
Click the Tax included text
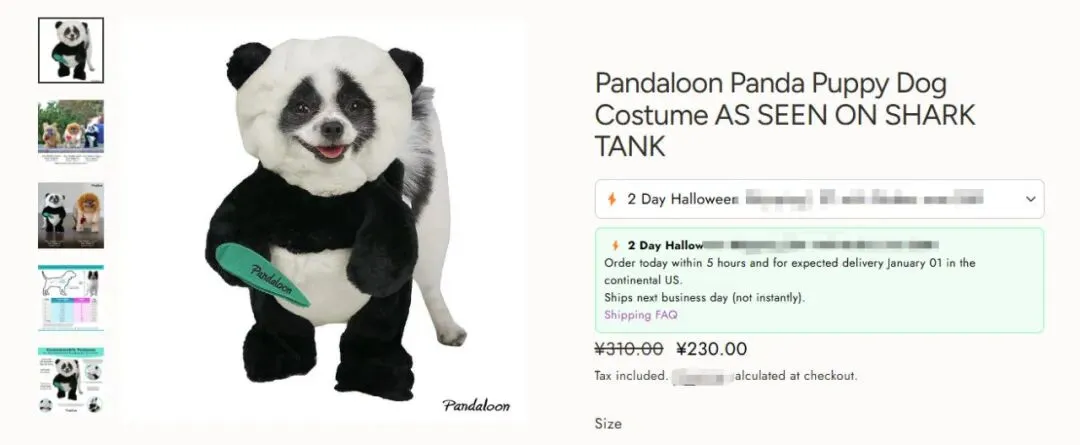(630, 376)
